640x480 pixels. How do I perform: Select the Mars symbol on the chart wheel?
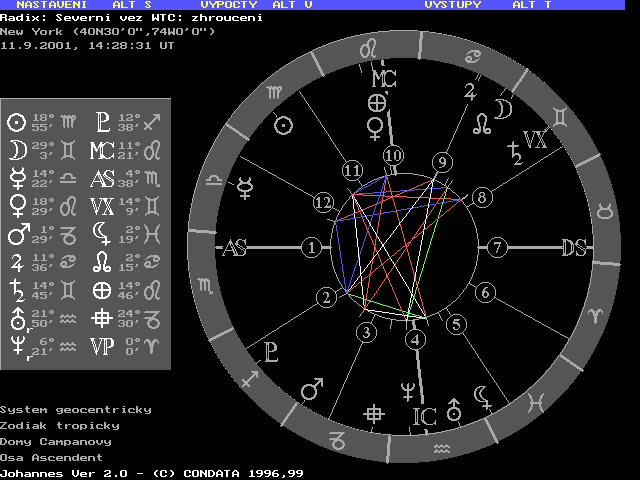coord(313,384)
